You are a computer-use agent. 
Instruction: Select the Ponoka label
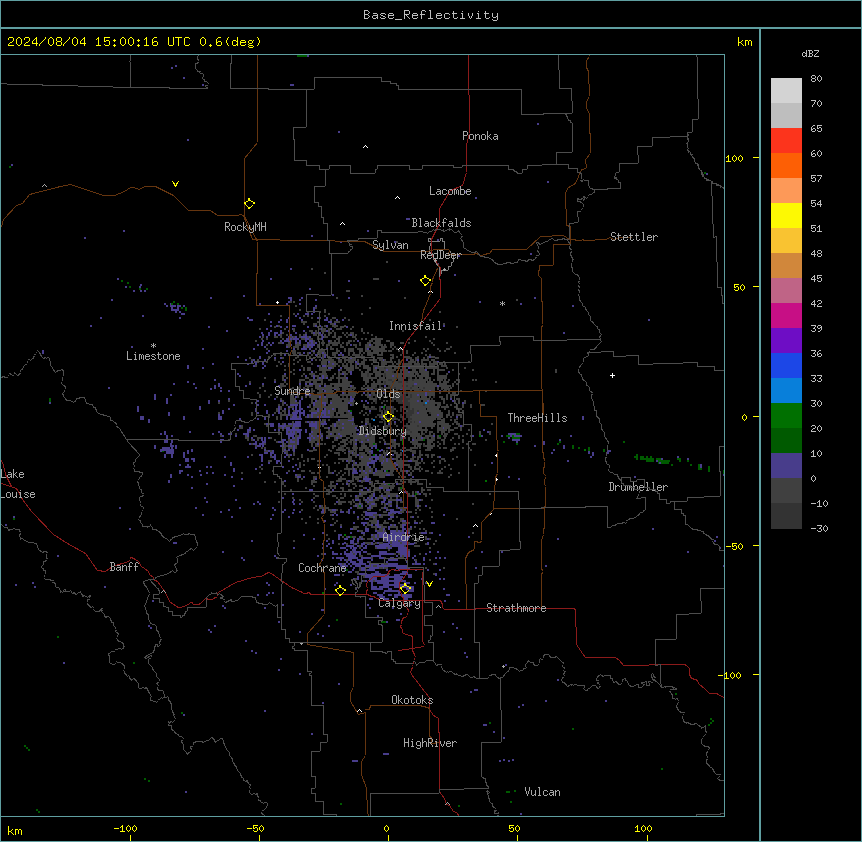click(480, 136)
